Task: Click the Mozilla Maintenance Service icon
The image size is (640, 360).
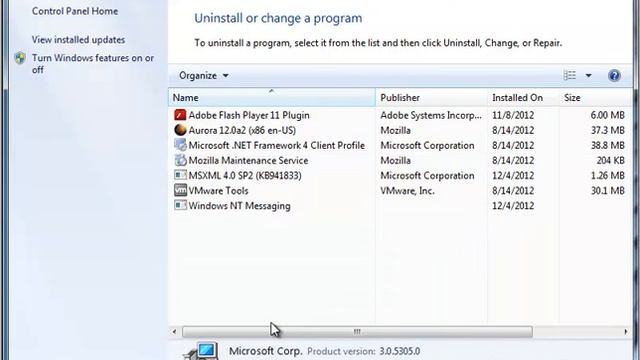Action: (180, 160)
